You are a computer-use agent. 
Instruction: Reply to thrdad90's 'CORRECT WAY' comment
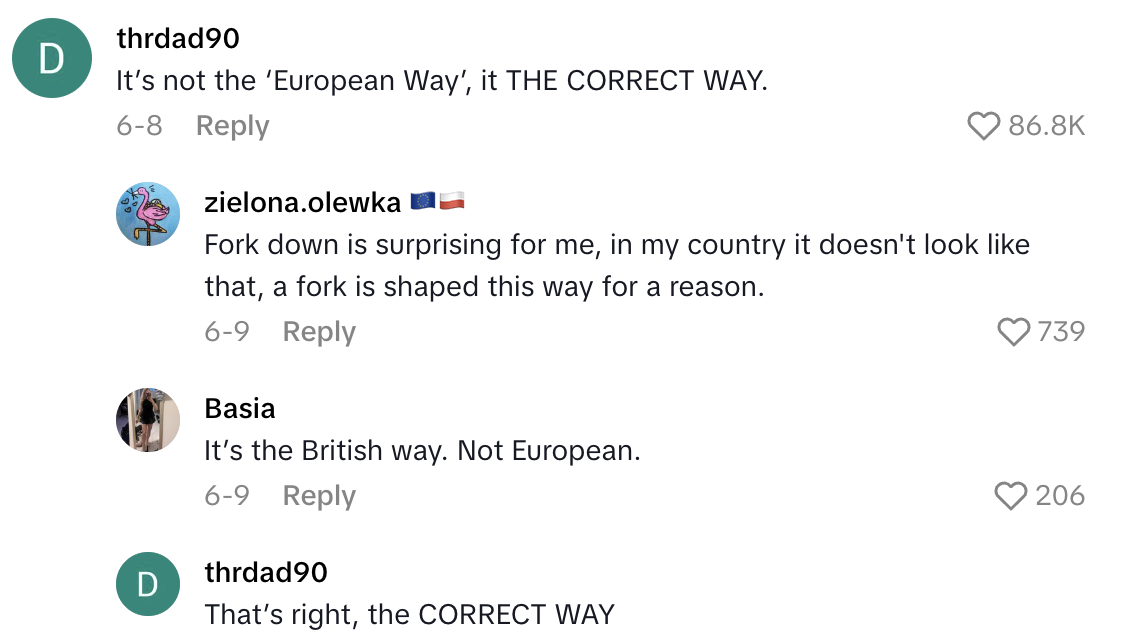coord(231,125)
